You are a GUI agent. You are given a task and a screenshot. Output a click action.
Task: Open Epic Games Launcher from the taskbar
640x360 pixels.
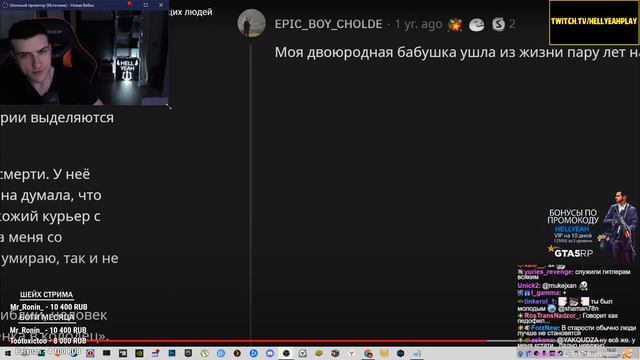point(188,353)
